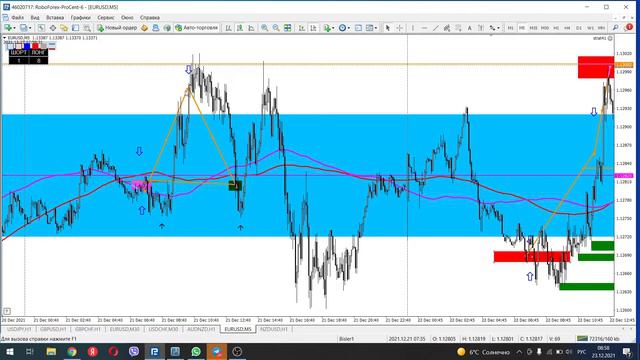Open the Графики menu

[x=80, y=18]
